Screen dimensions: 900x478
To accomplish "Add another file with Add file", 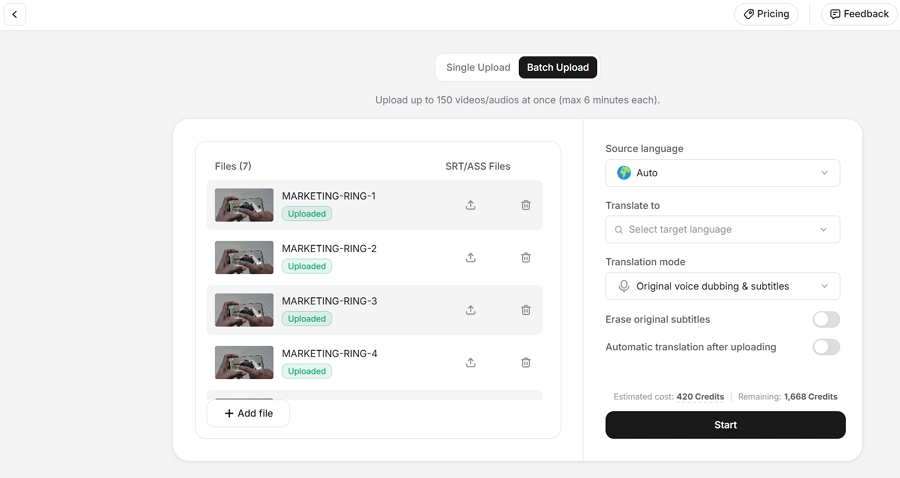I will pos(248,413).
